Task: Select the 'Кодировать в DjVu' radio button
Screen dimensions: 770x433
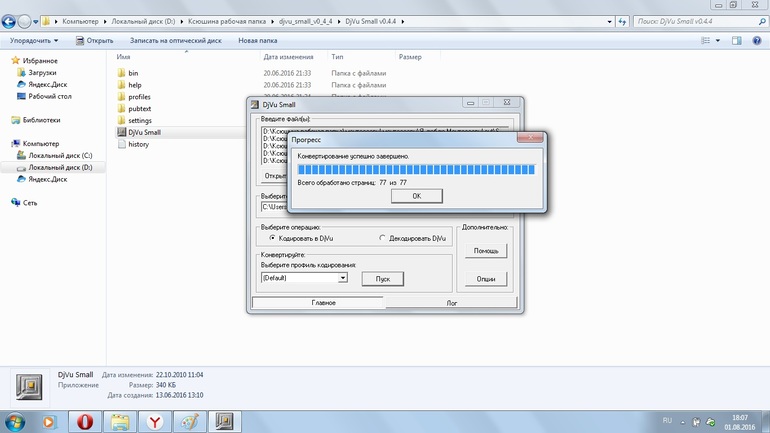Action: coord(272,238)
